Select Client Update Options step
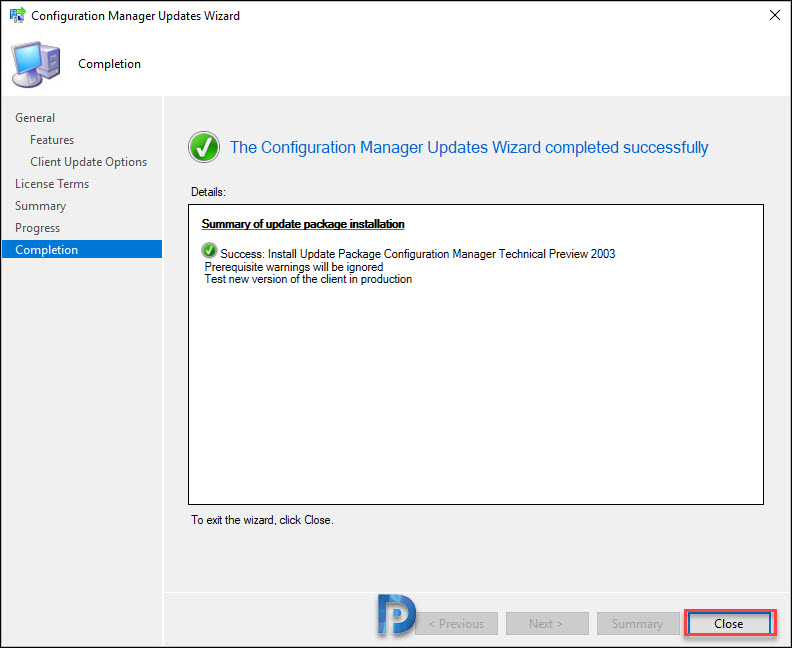 point(88,162)
